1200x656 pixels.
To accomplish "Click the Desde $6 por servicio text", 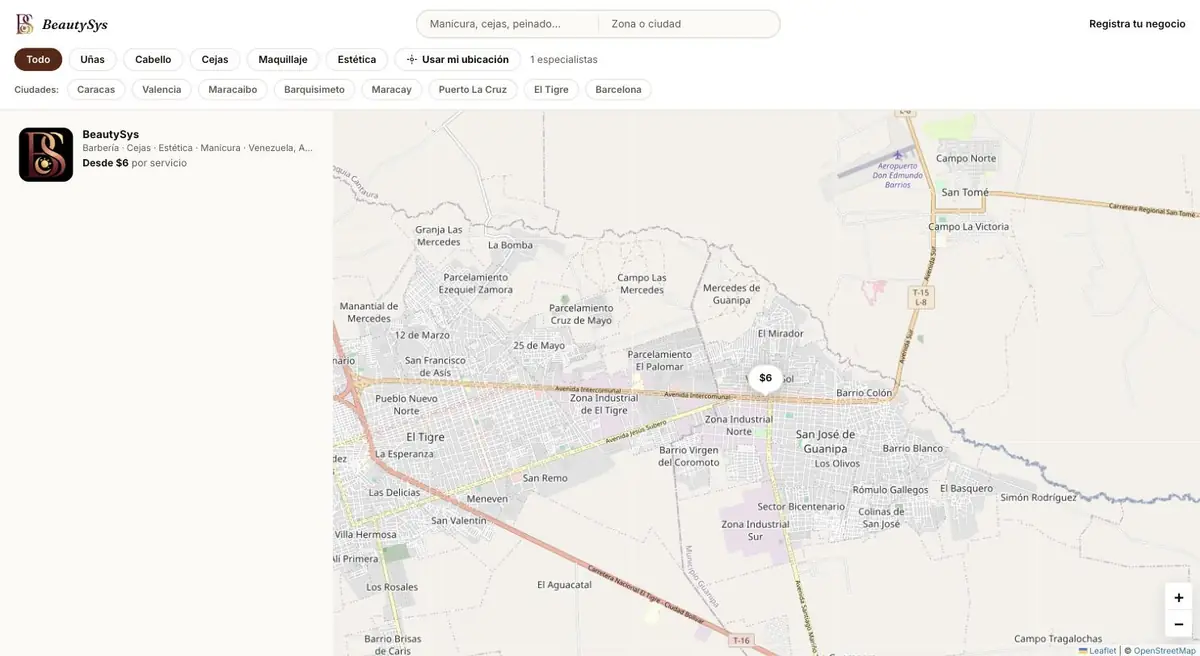I will point(135,163).
